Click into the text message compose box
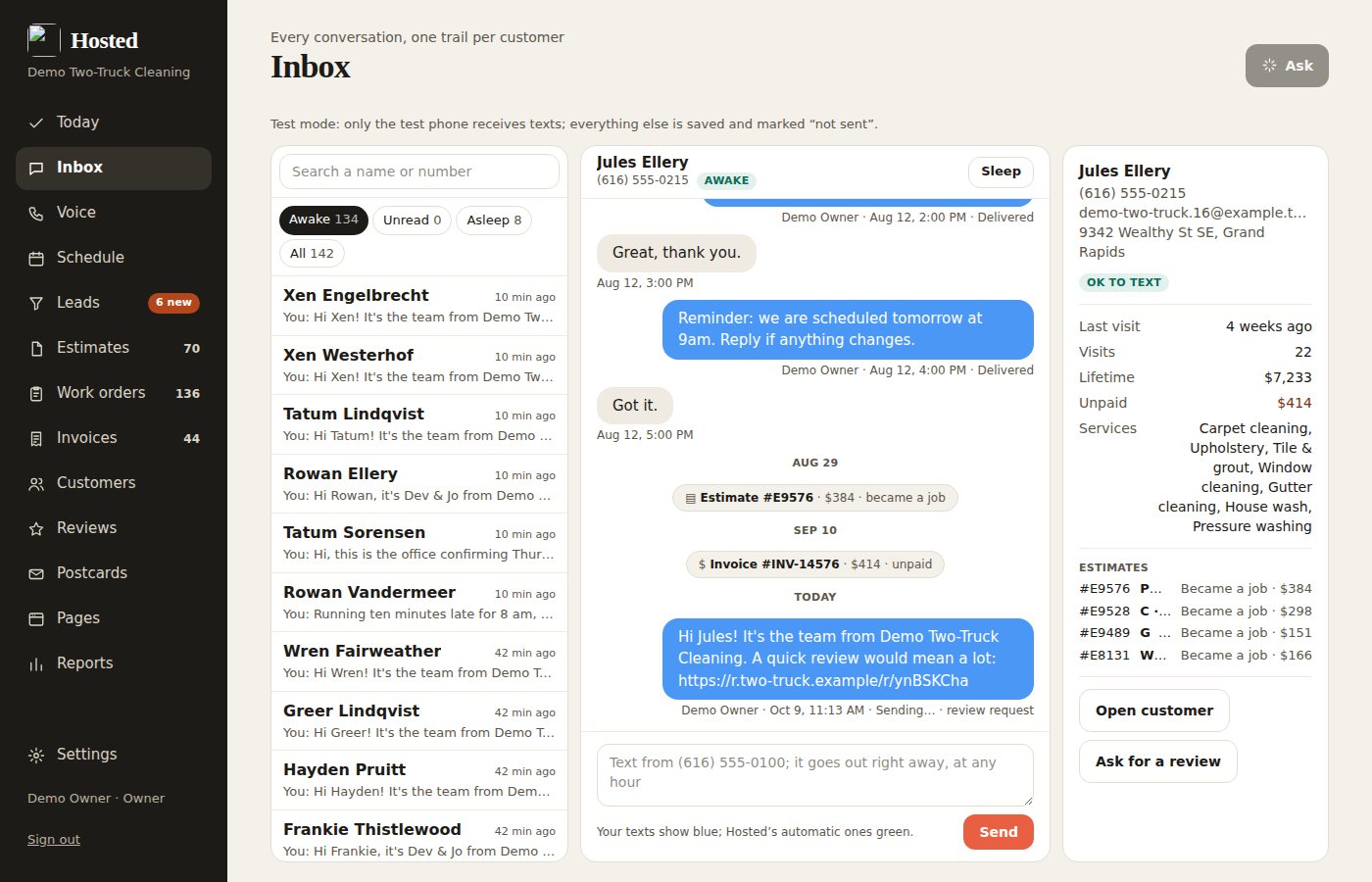This screenshot has height=882, width=1372. (815, 775)
